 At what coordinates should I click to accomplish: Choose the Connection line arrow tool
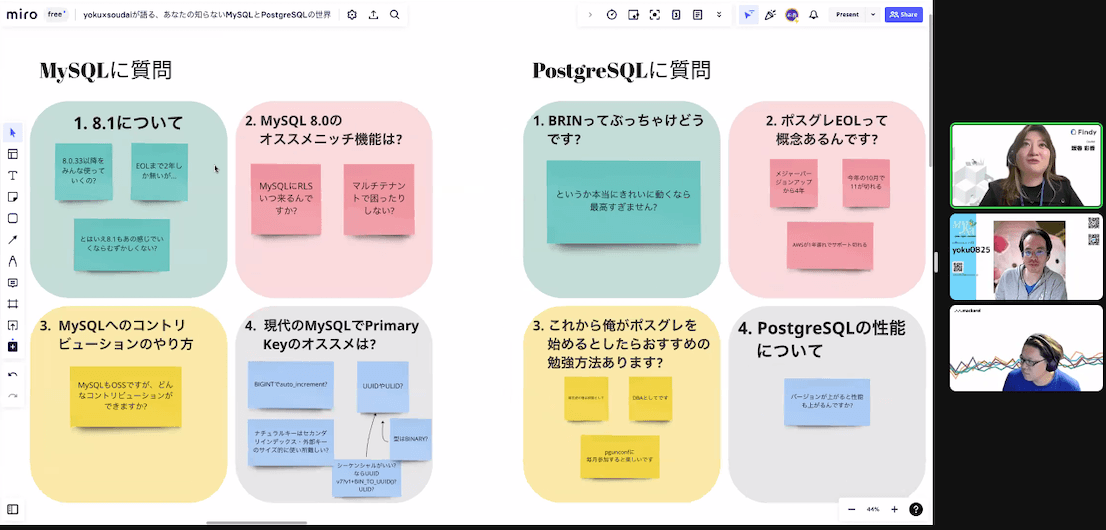tap(13, 240)
